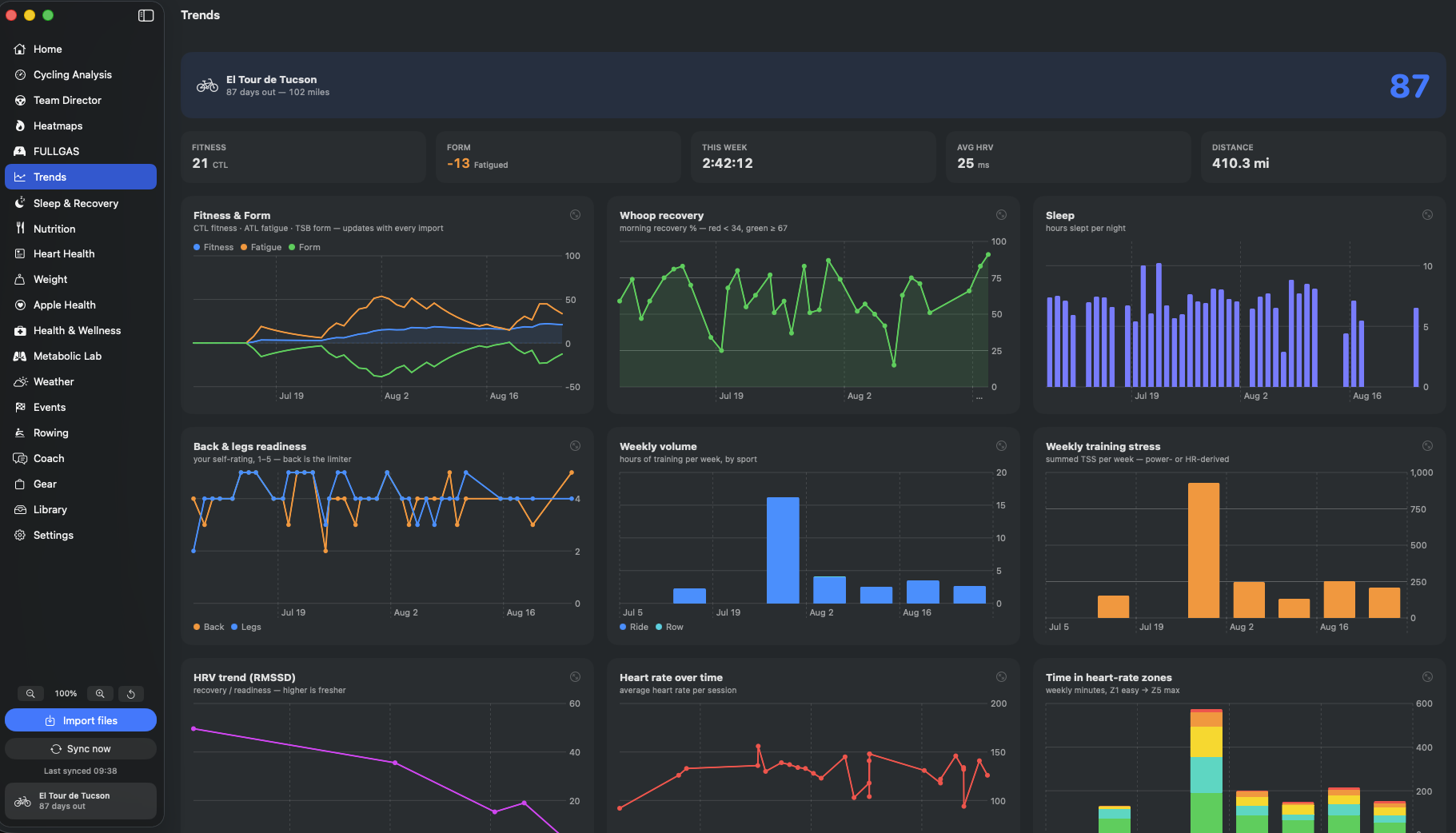
Task: Open options on Weekly training stress chart
Action: click(x=1427, y=446)
